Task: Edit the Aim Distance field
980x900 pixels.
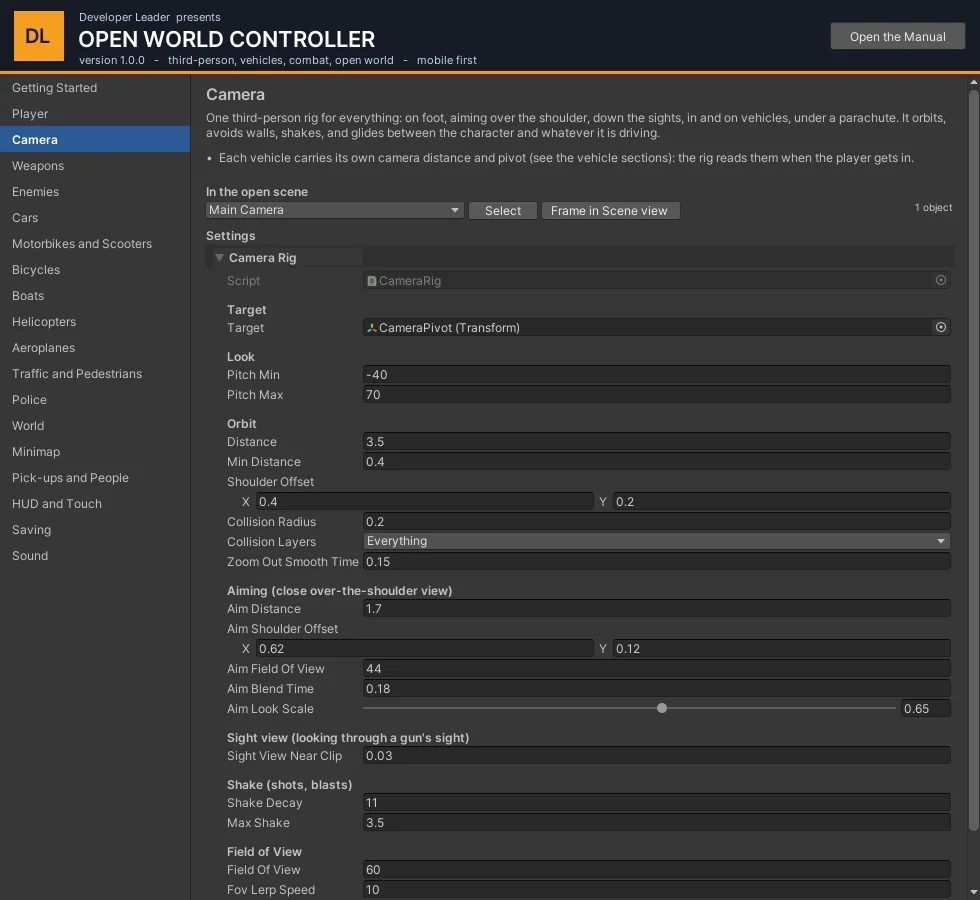Action: (657, 609)
